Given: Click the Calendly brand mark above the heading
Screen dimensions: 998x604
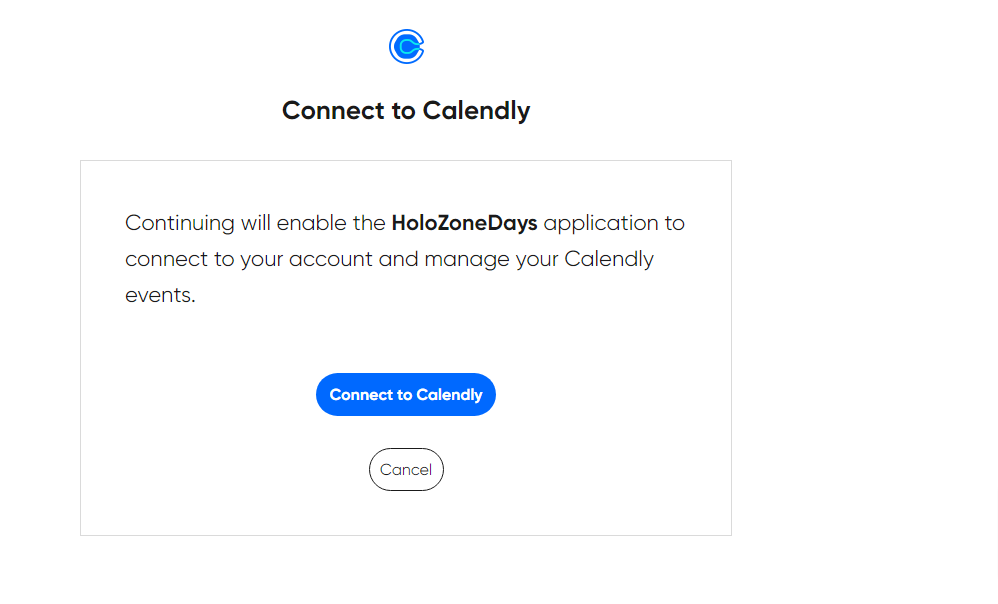Looking at the screenshot, I should [x=406, y=46].
